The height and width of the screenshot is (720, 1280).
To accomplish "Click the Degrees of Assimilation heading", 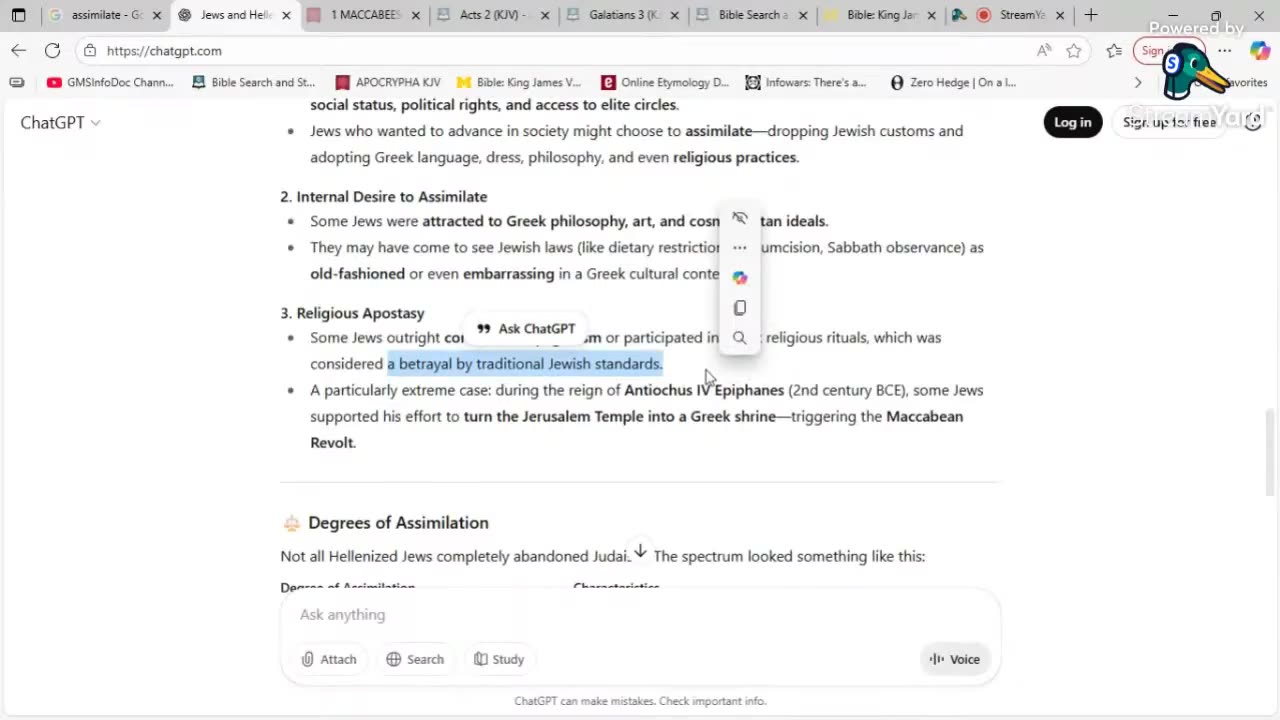I will point(398,523).
